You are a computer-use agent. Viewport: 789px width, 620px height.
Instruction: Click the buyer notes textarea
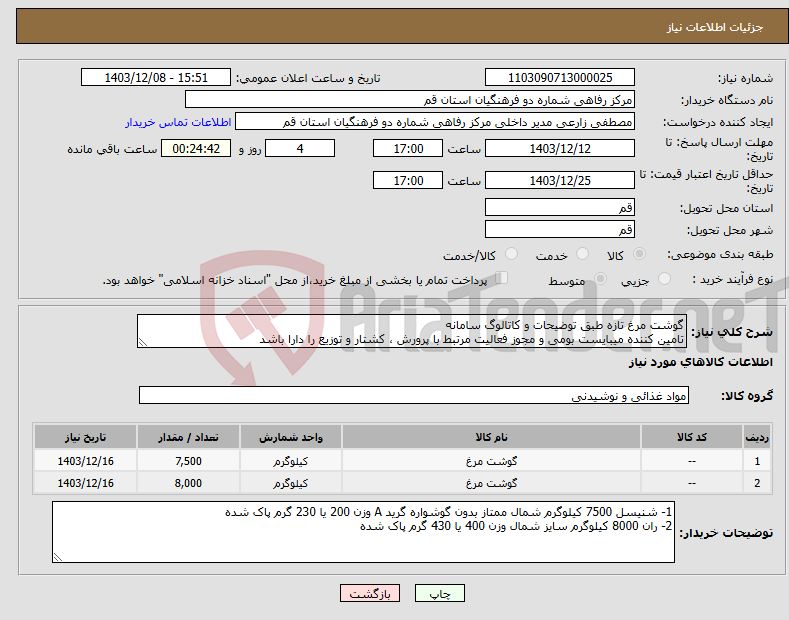point(363,532)
